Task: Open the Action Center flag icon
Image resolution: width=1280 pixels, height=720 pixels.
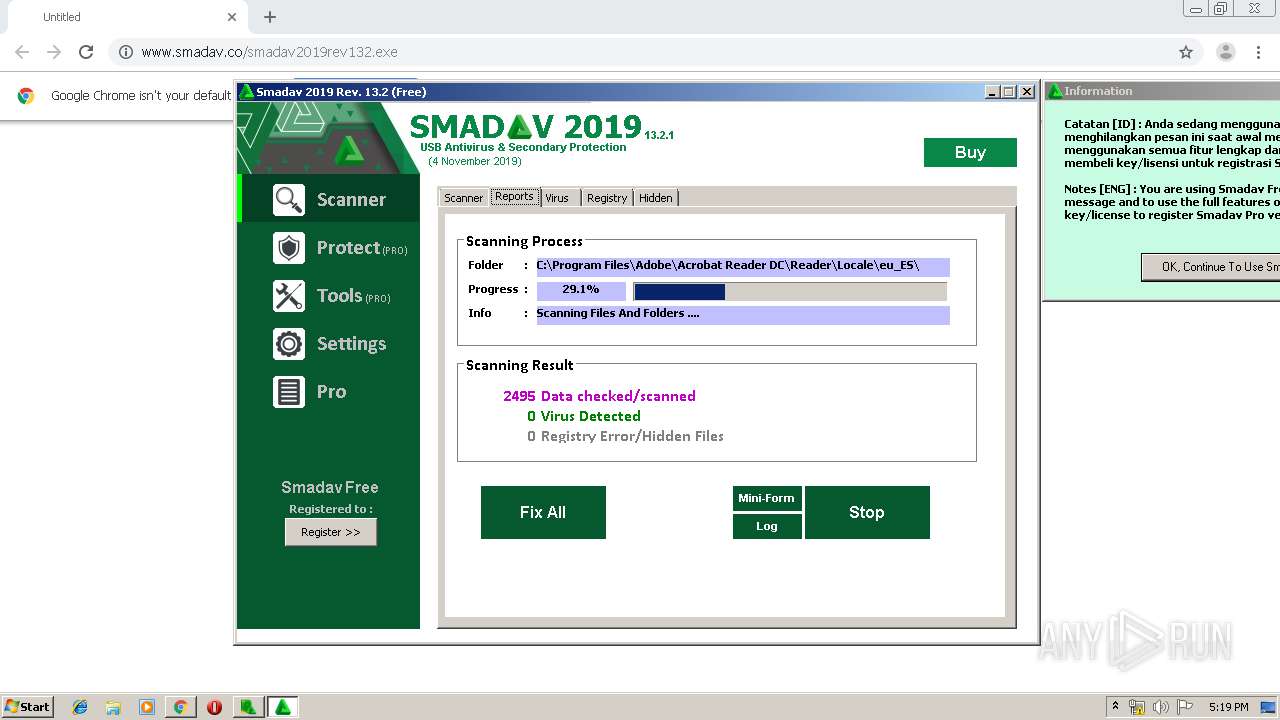Action: (x=1185, y=707)
